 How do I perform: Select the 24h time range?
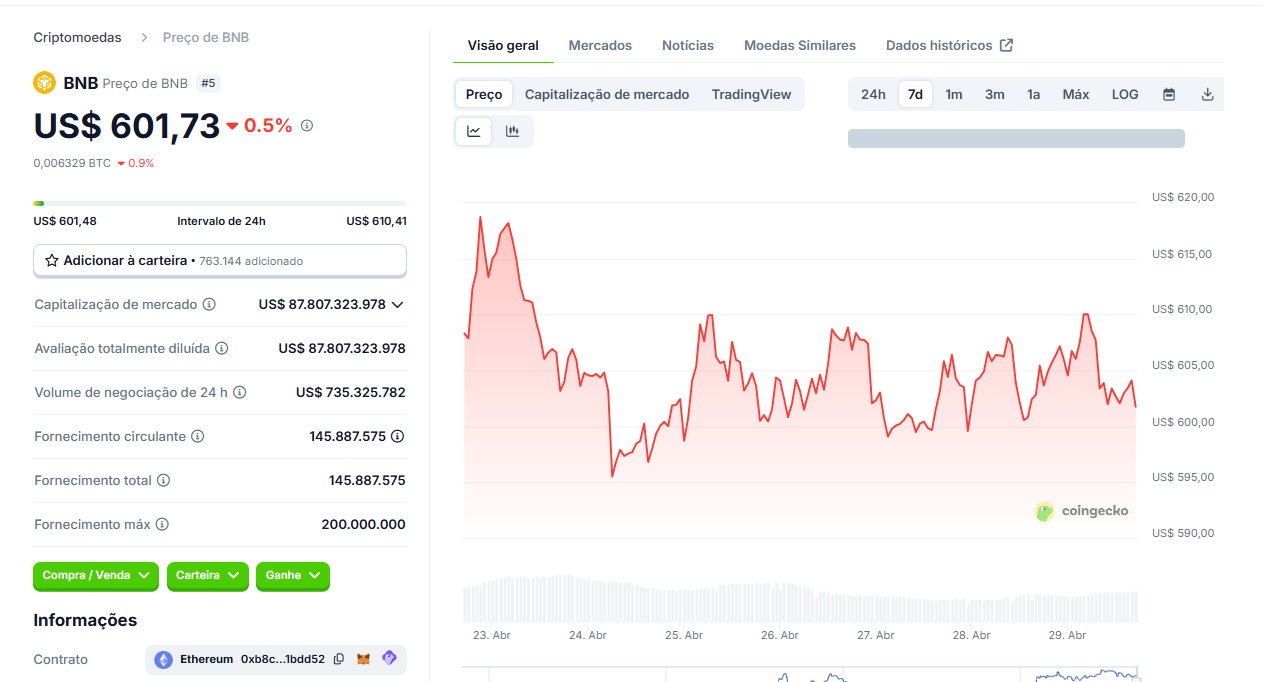click(x=873, y=94)
